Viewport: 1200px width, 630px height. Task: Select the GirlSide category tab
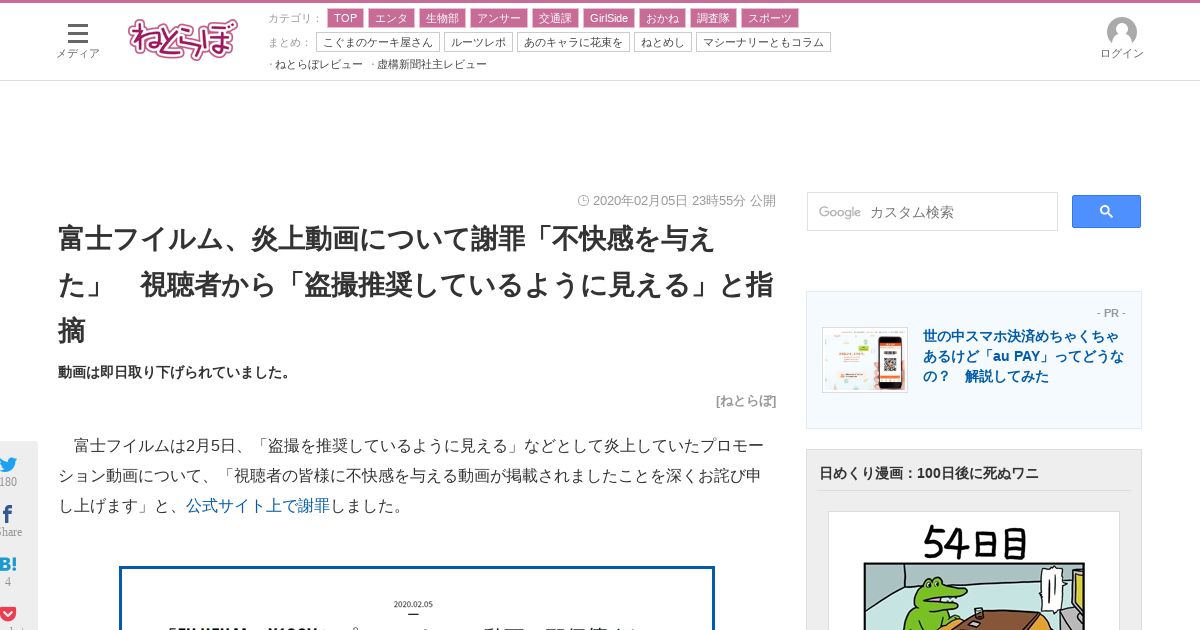click(x=608, y=18)
